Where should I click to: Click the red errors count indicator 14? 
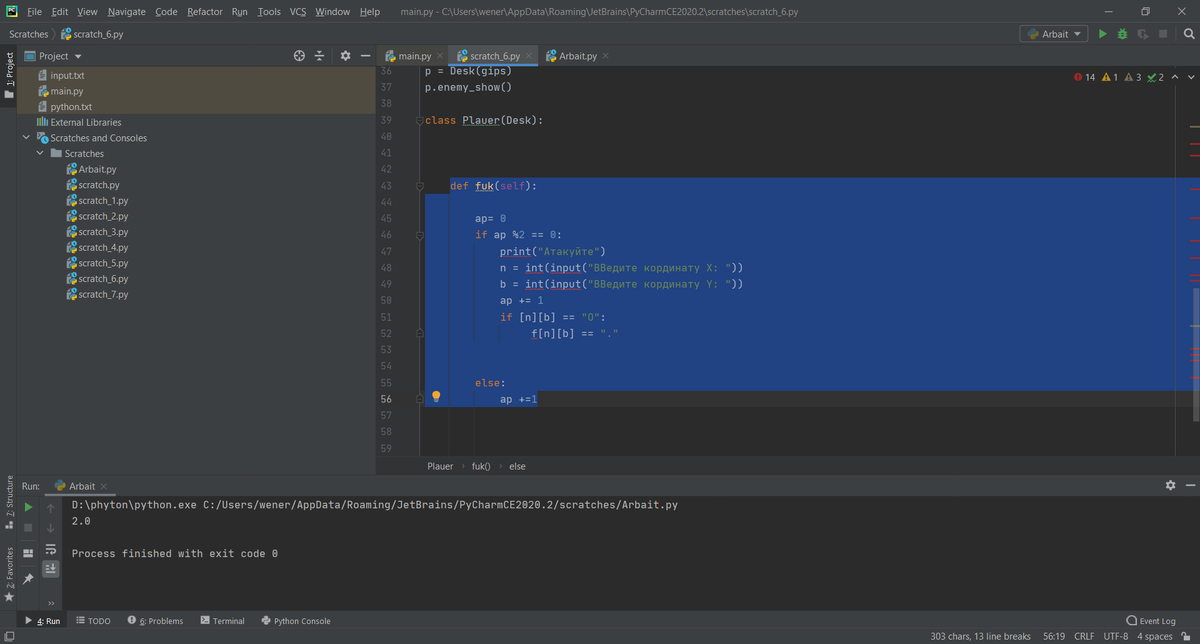1084,77
